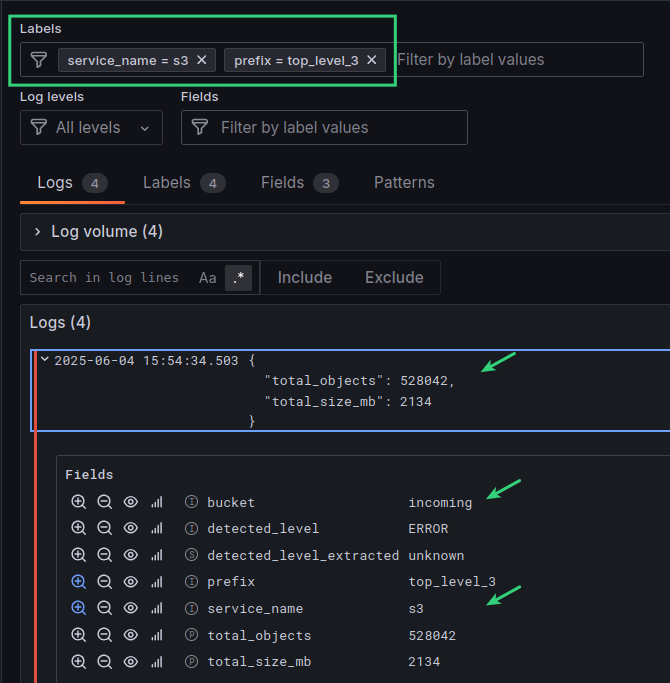Filter out value on detected_level field
The height and width of the screenshot is (683, 670).
(105, 528)
